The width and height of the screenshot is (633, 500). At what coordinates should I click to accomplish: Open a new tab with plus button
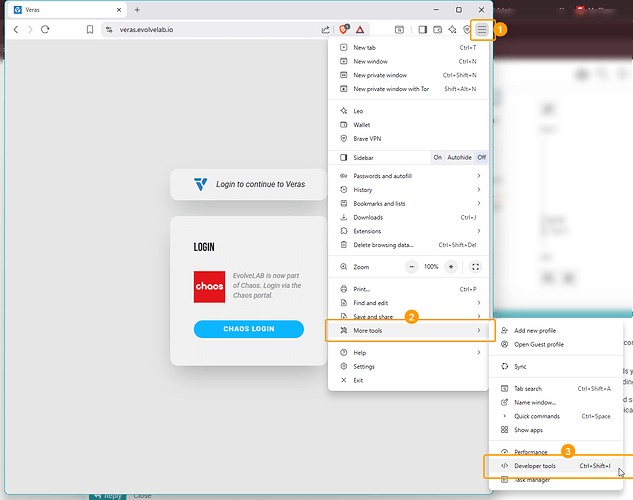137,10
